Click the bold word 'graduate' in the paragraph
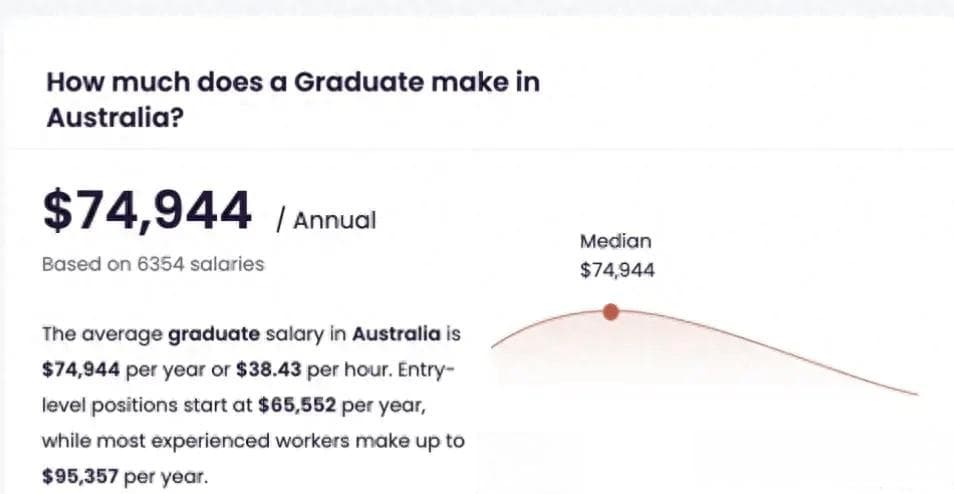Screen dimensions: 954x494 click(x=214, y=335)
